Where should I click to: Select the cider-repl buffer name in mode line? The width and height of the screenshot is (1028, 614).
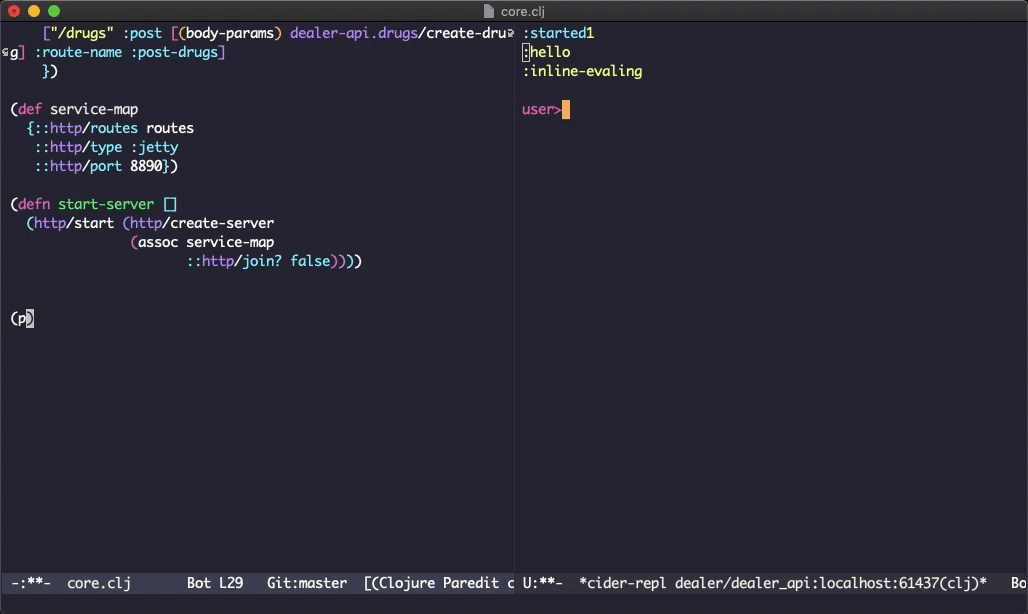pyautogui.click(x=782, y=583)
